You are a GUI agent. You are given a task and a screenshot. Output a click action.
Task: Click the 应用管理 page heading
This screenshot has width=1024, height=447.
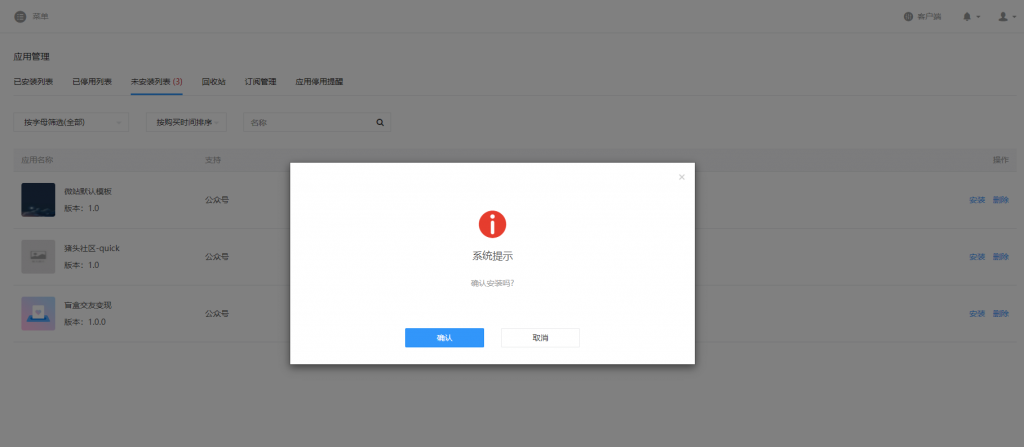coord(31,58)
